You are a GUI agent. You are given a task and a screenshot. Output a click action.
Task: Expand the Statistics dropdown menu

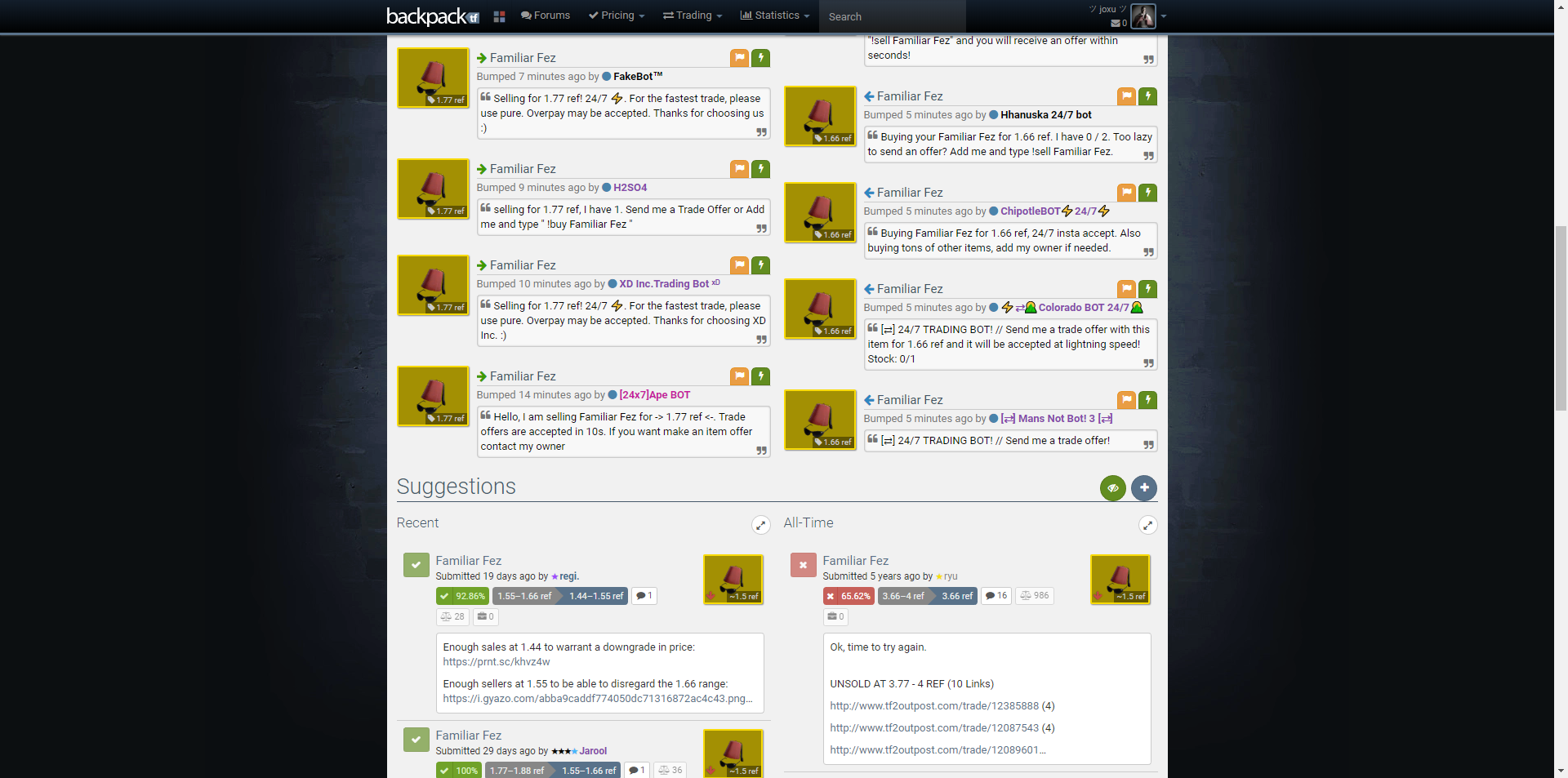(x=775, y=16)
